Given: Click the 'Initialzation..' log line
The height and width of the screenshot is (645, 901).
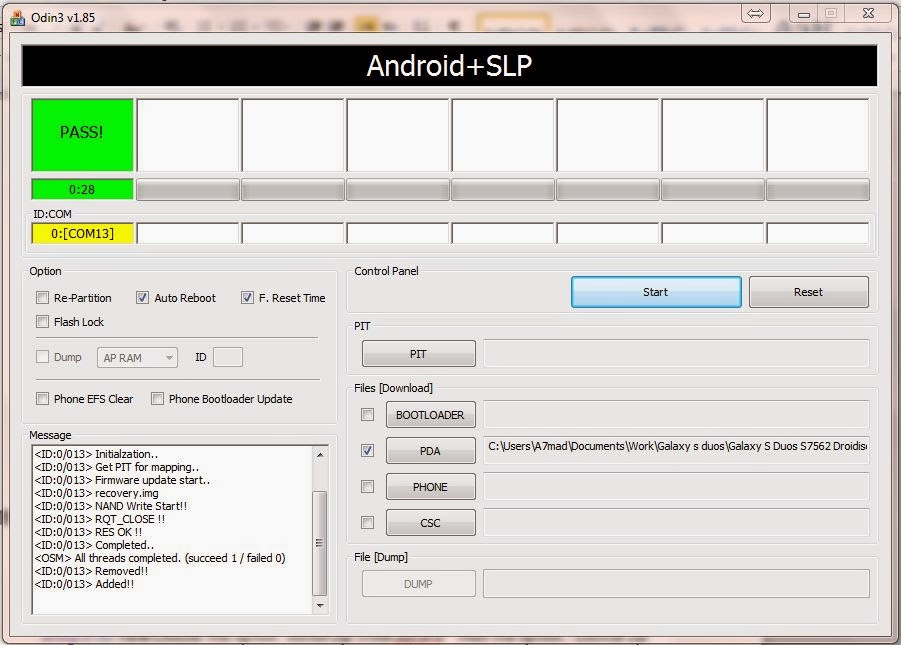Looking at the screenshot, I should click(96, 454).
